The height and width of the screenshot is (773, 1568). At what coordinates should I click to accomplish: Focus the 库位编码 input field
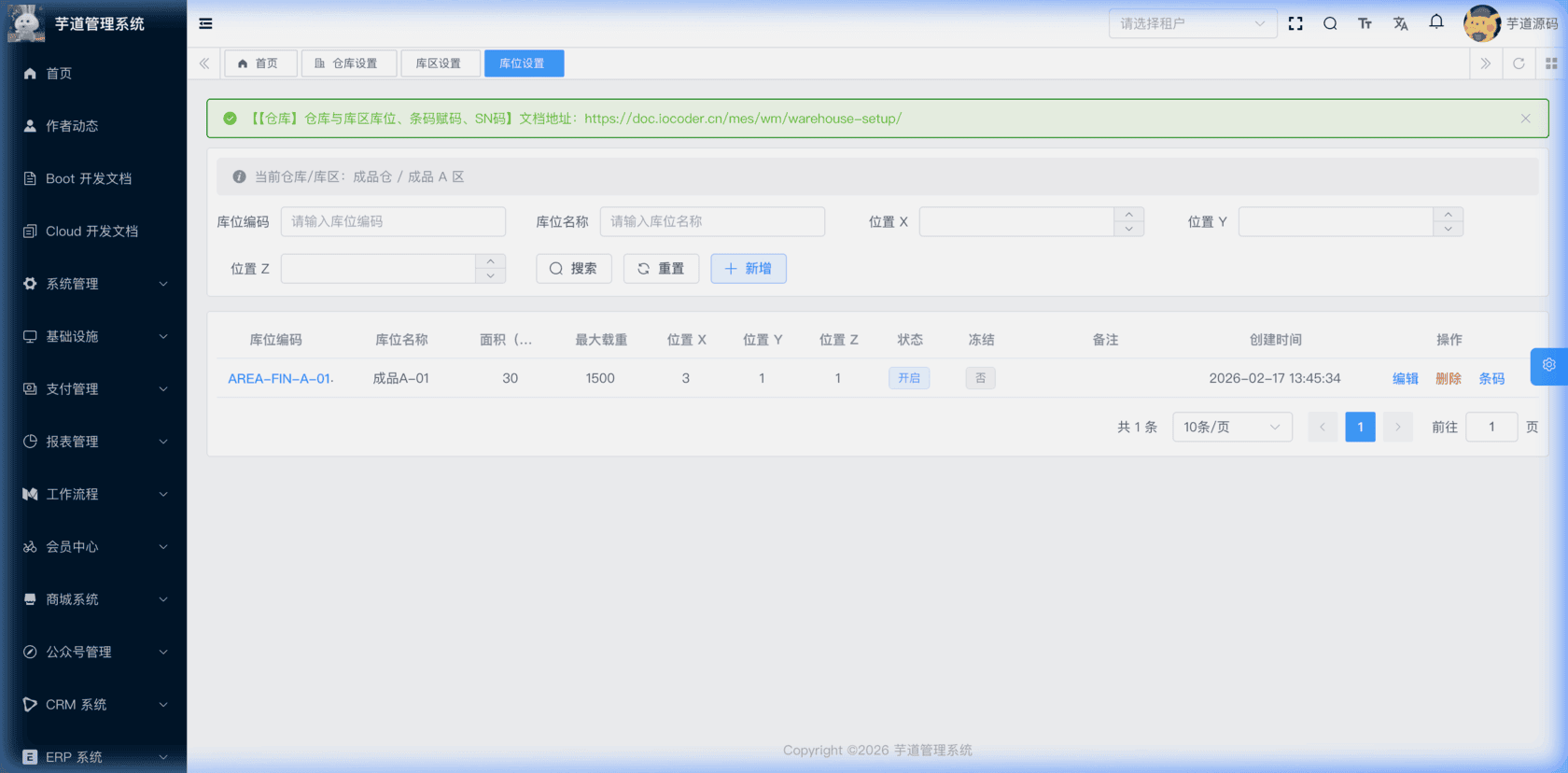pos(393,221)
